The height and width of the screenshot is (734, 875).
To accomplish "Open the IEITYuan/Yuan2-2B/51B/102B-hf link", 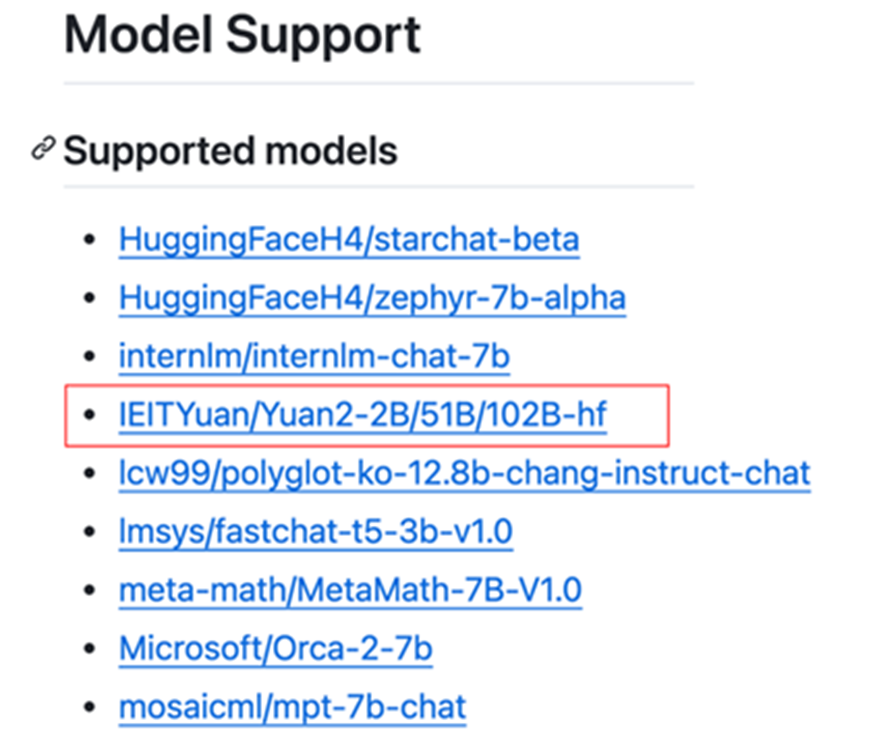I will click(x=362, y=414).
